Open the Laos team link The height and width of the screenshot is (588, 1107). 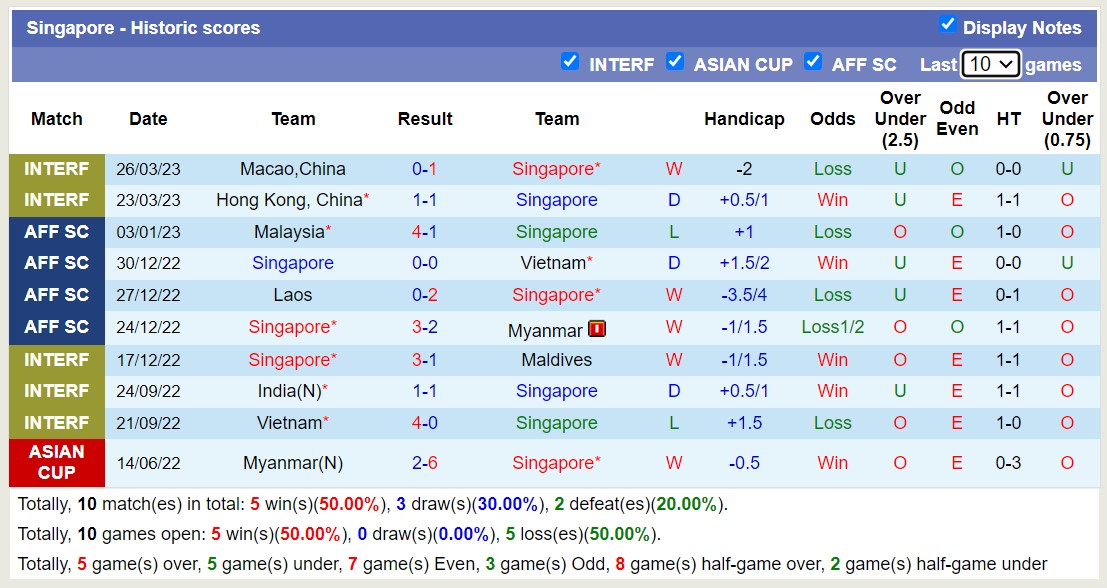(x=293, y=295)
